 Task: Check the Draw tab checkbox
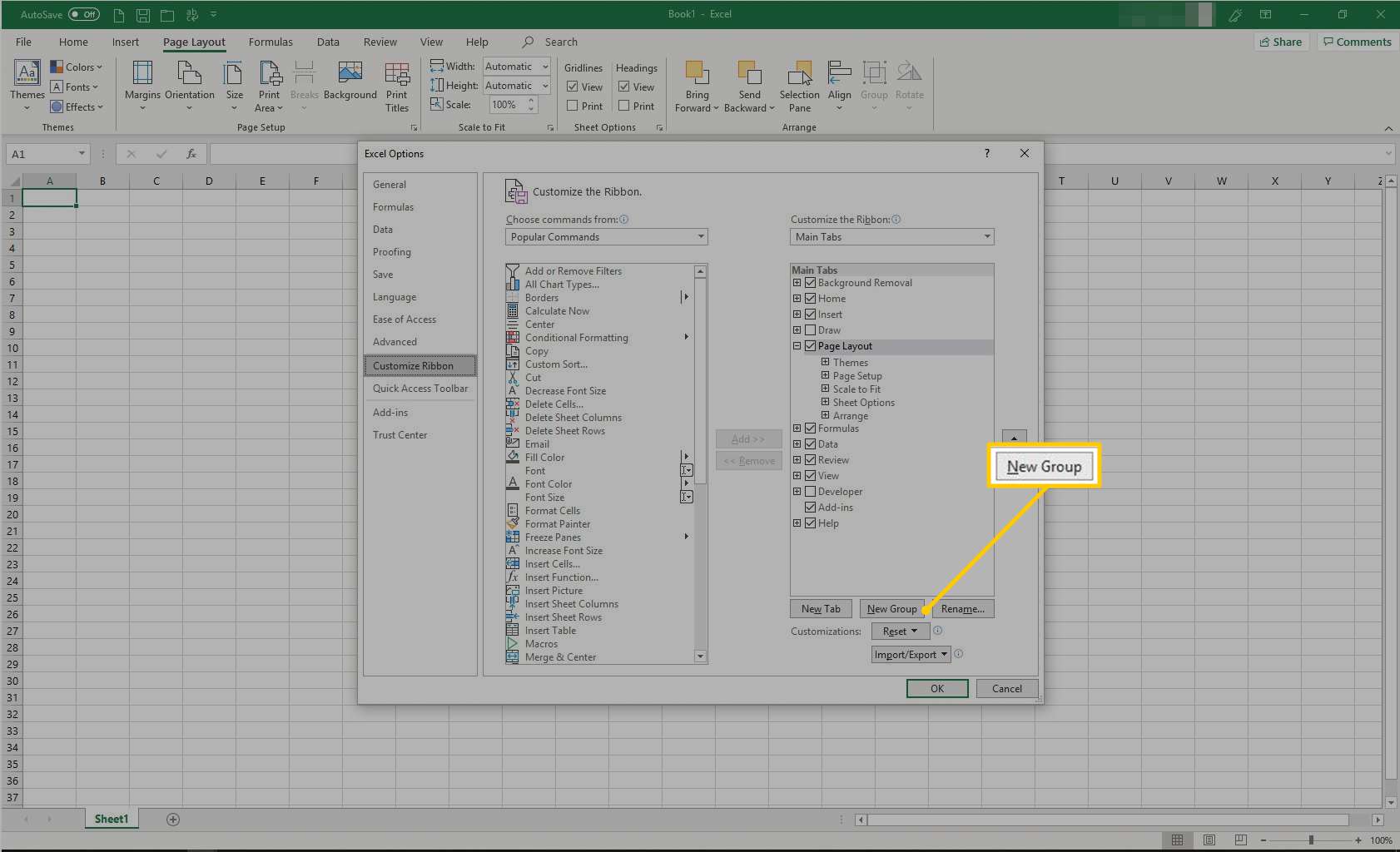click(811, 330)
